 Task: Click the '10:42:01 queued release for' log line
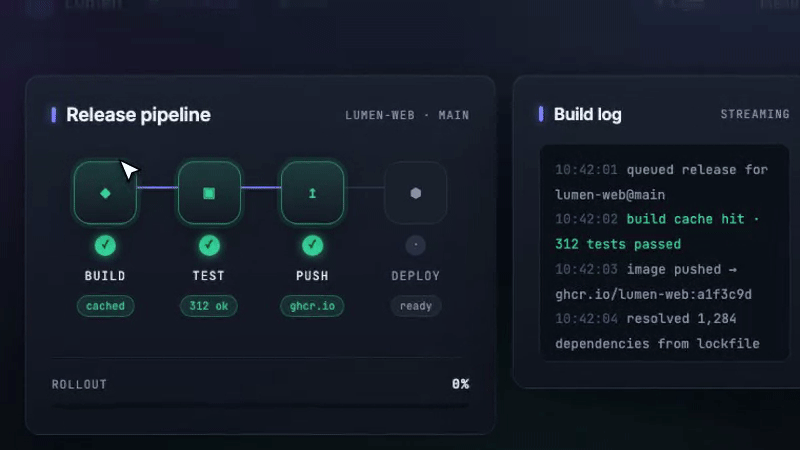point(661,170)
